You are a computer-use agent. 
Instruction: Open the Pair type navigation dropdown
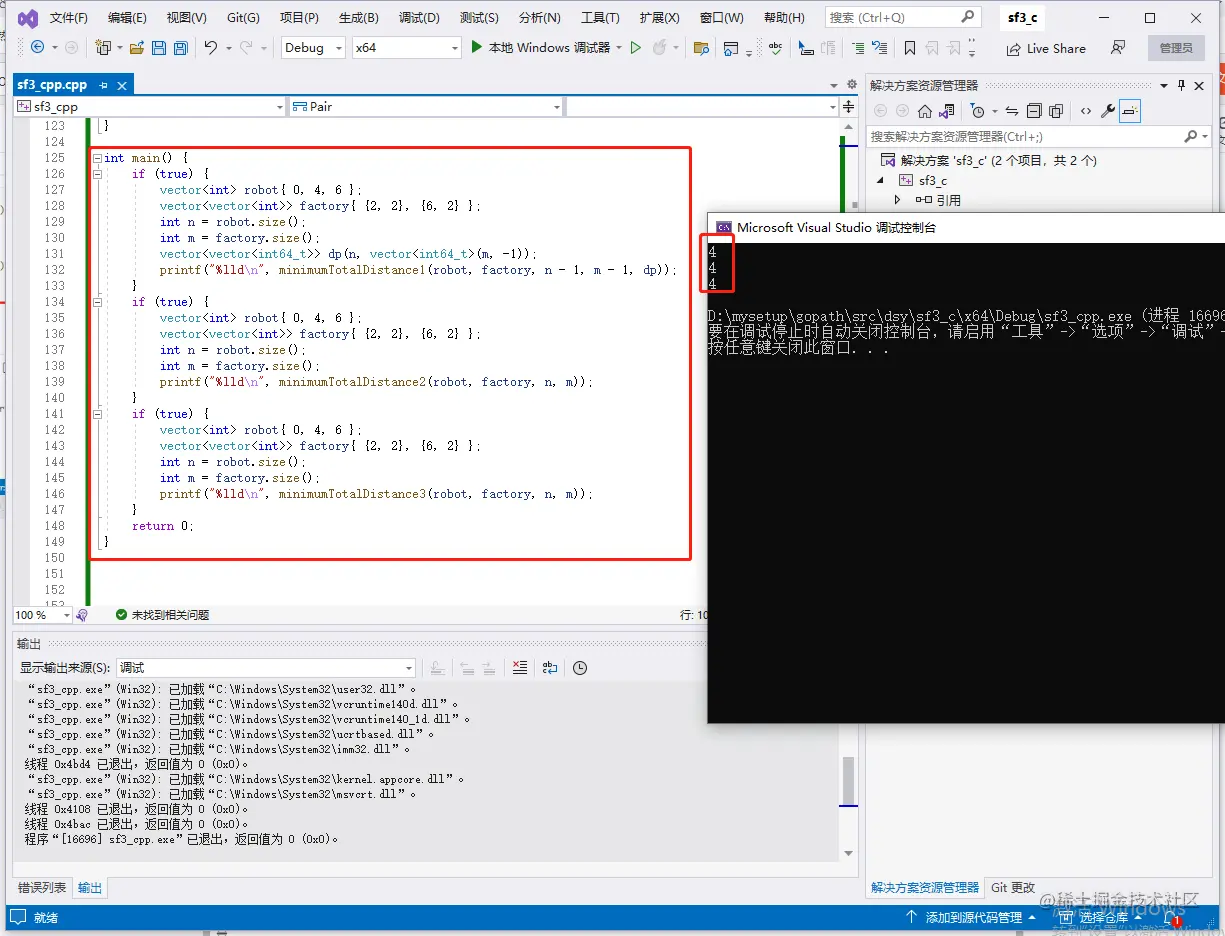click(427, 106)
